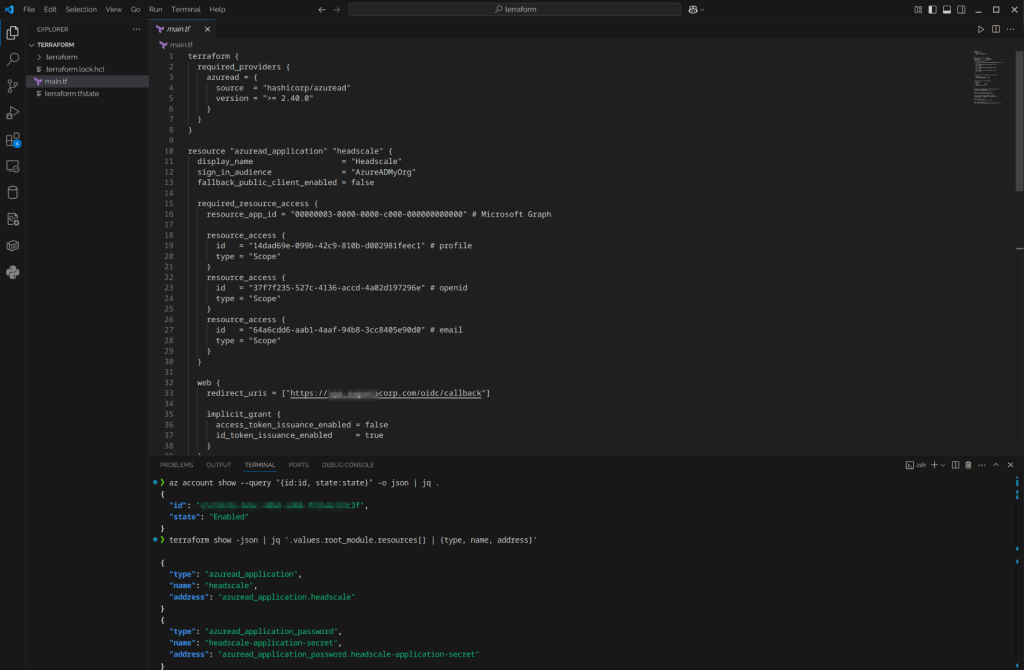The height and width of the screenshot is (670, 1024).
Task: Toggle the bottom panel visibility
Action: pos(947,10)
